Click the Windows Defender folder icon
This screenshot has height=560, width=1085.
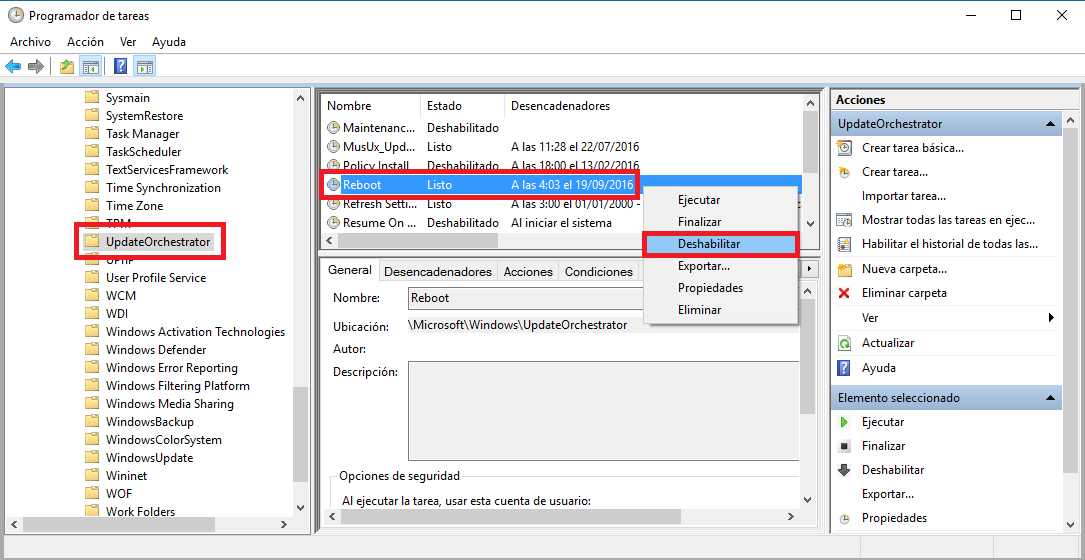92,350
